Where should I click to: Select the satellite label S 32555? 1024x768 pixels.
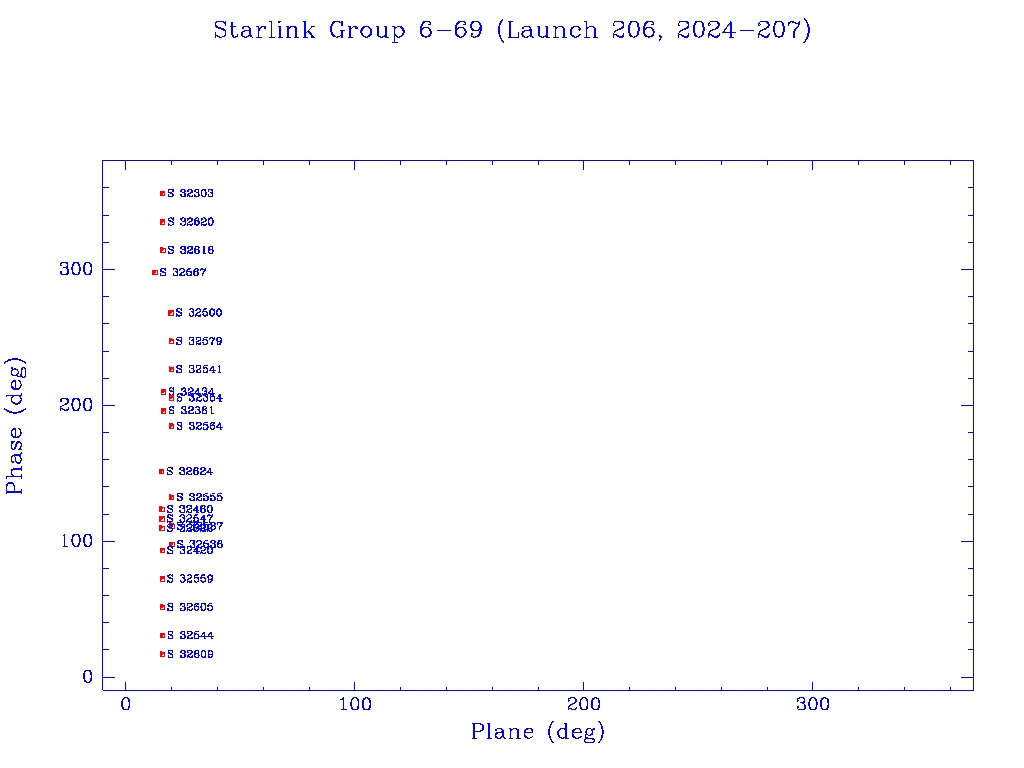click(x=199, y=498)
